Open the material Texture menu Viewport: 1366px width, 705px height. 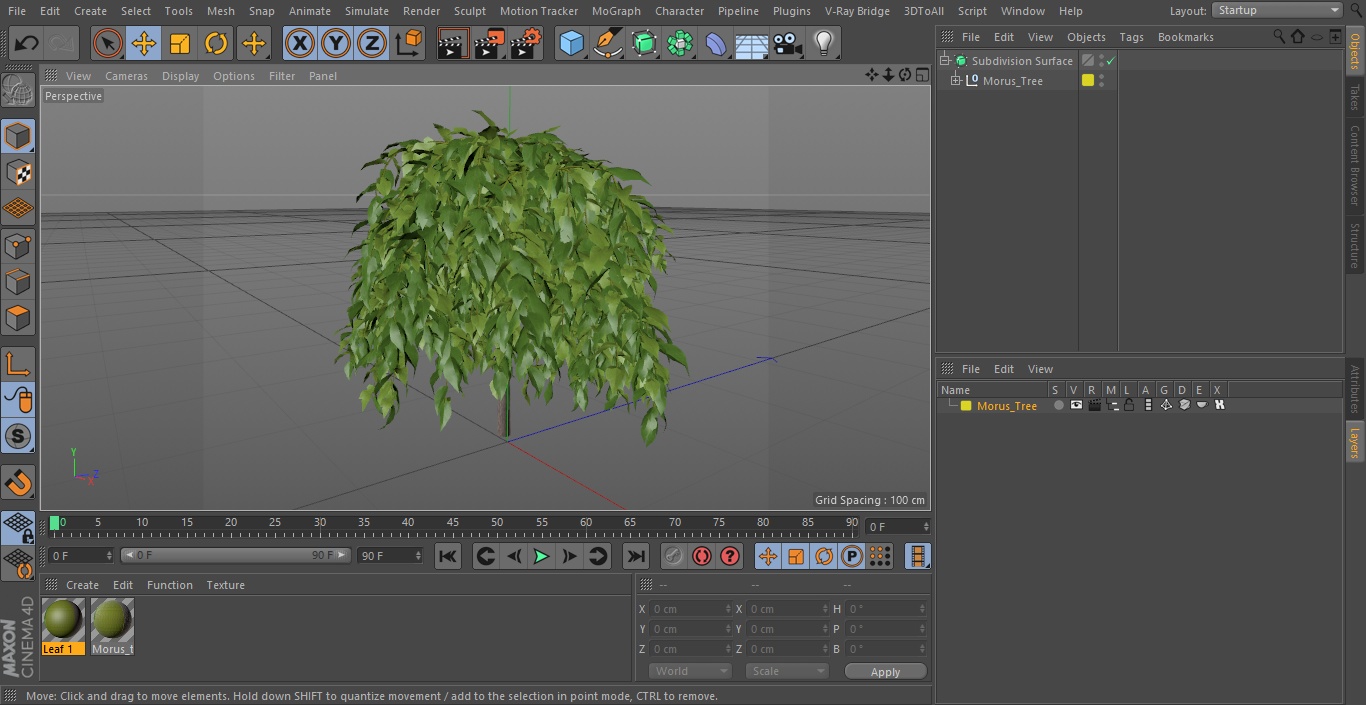pos(226,585)
